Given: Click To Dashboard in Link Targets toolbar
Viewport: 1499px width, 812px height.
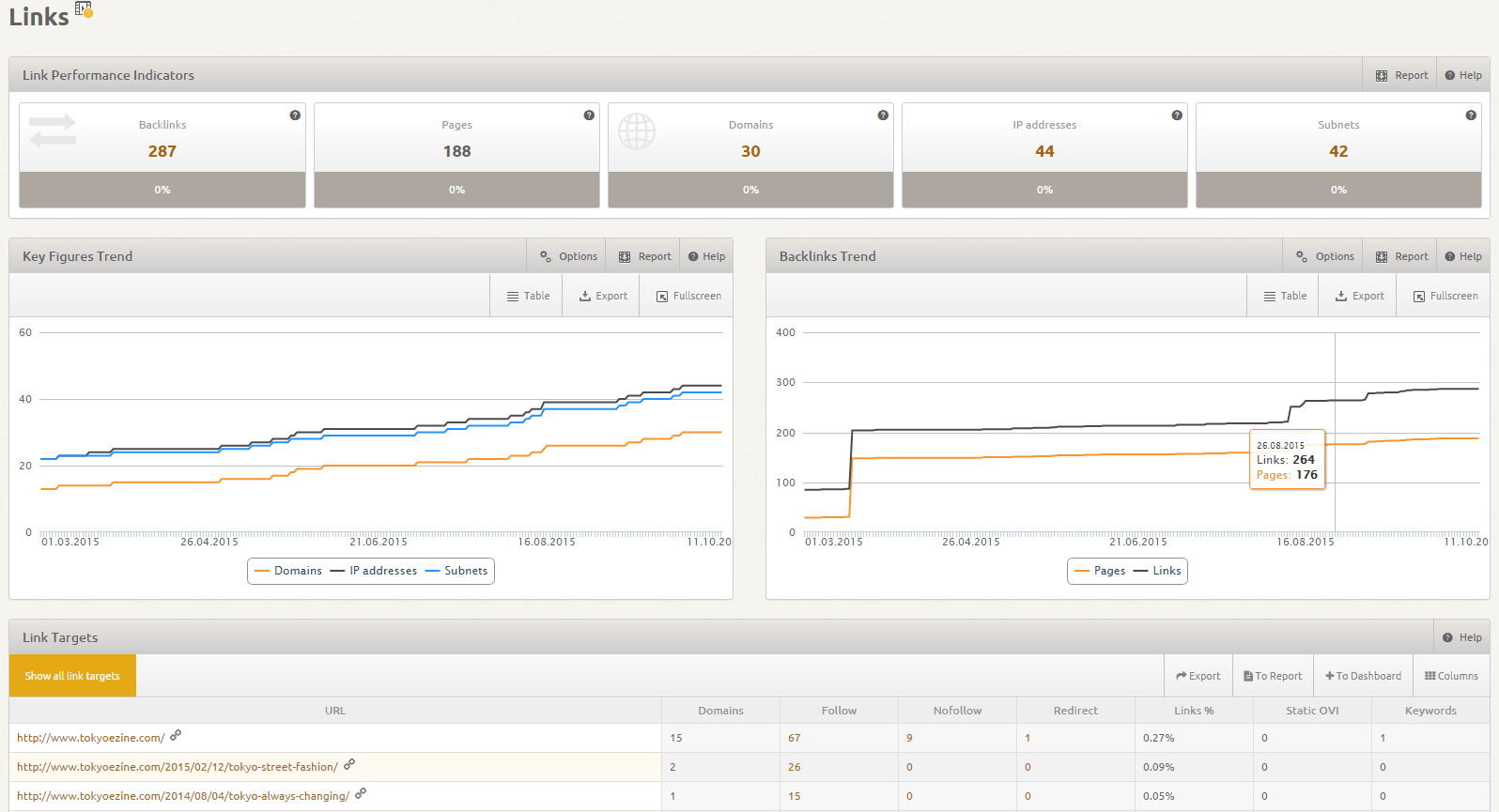Looking at the screenshot, I should (x=1363, y=676).
